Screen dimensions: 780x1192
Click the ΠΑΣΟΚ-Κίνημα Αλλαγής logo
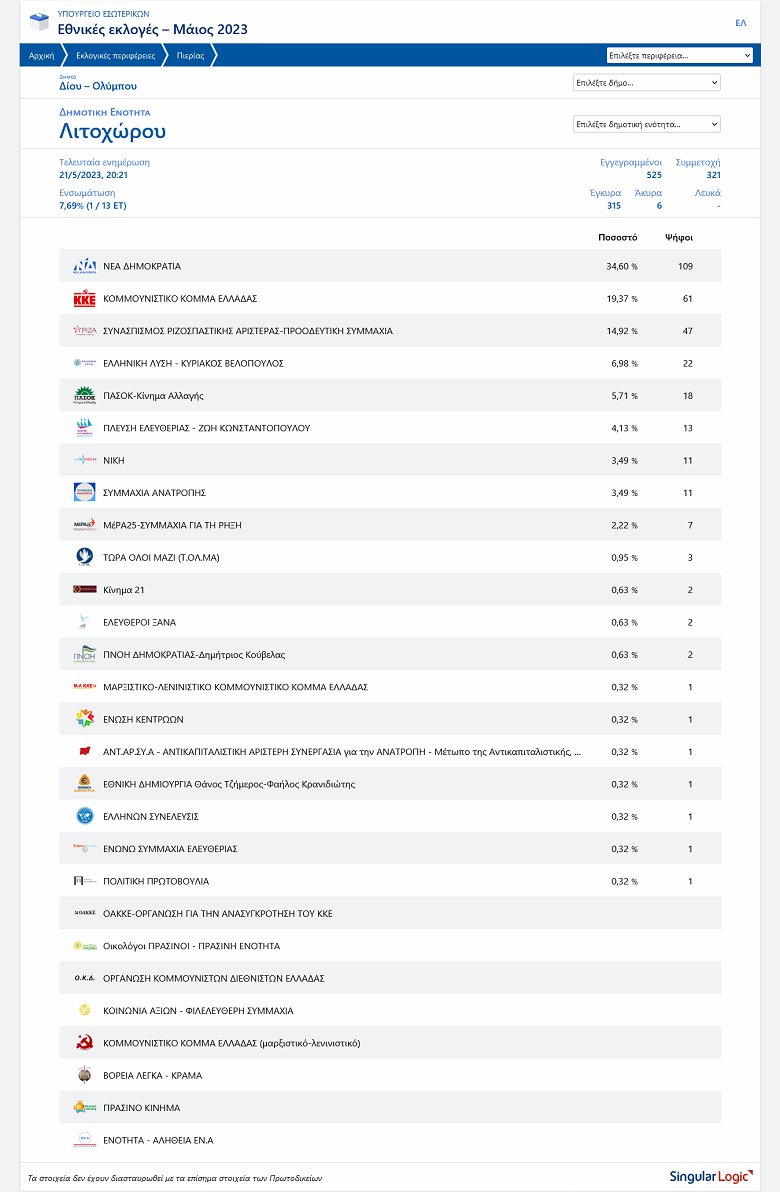pyautogui.click(x=84, y=396)
